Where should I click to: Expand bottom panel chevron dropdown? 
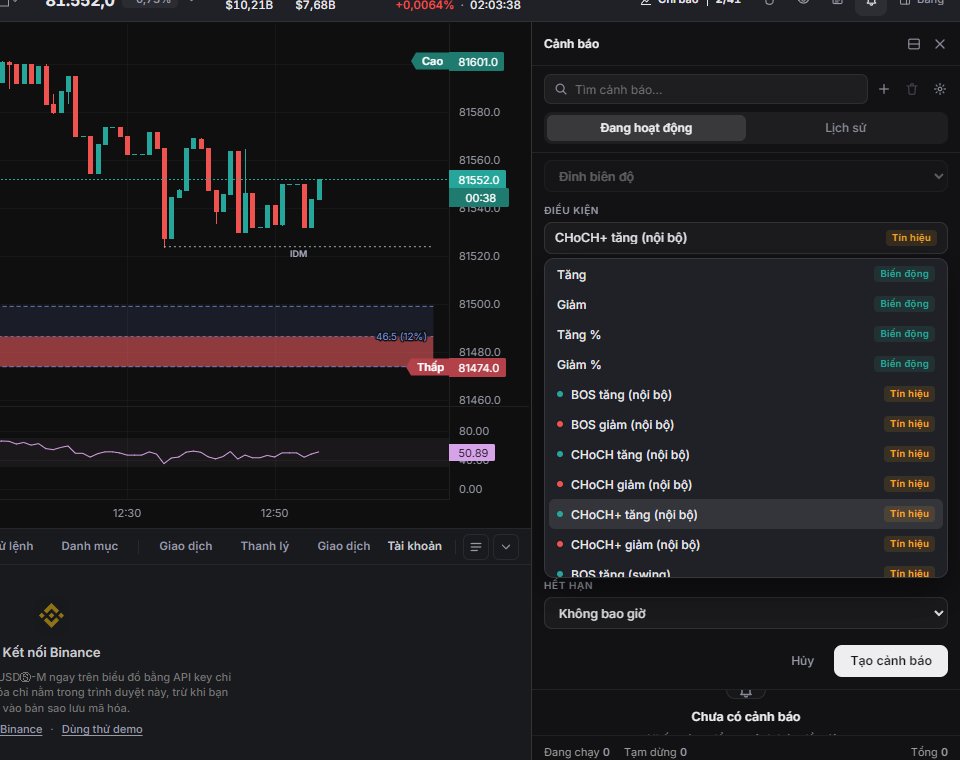pos(506,547)
